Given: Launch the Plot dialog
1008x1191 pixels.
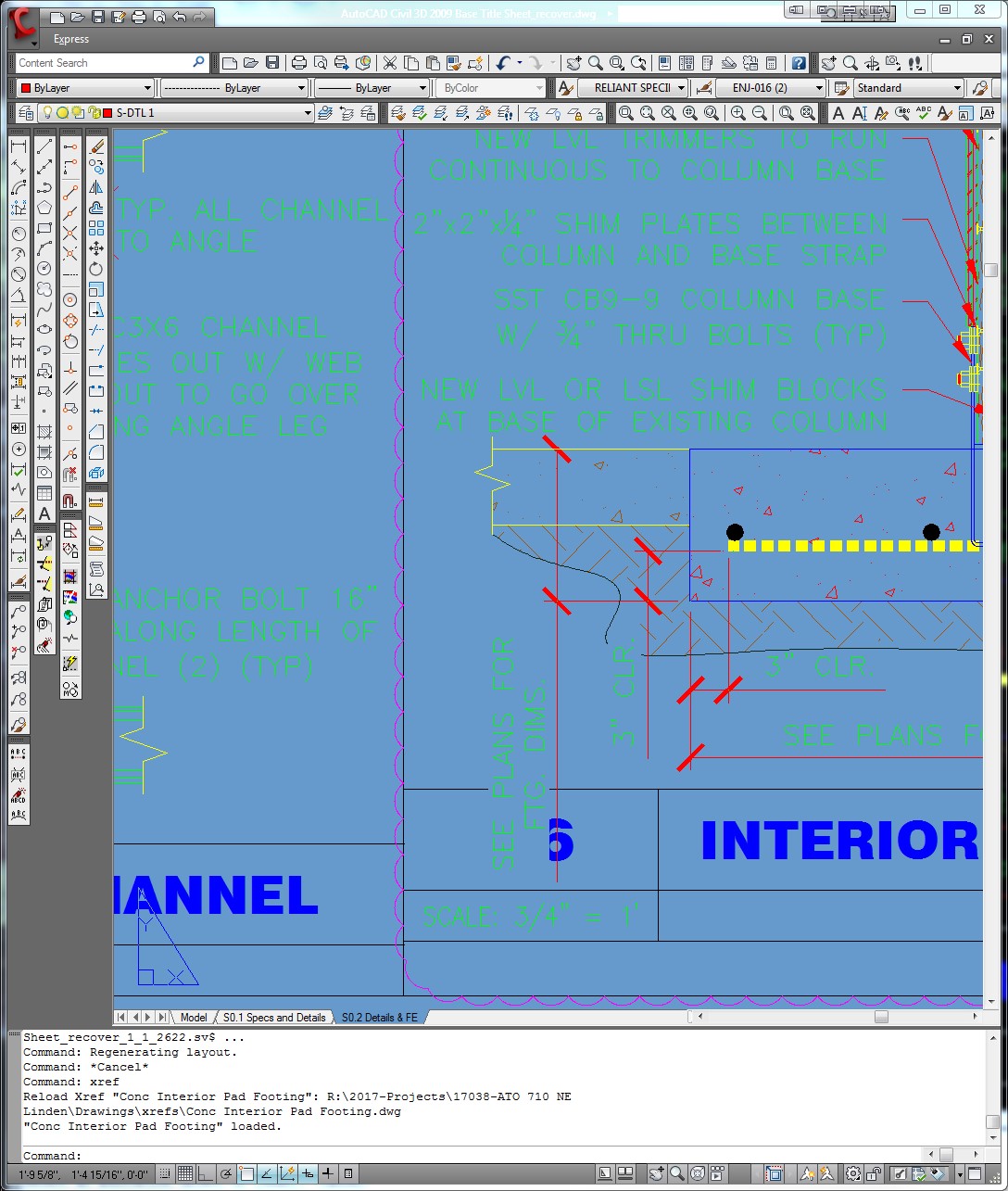Looking at the screenshot, I should 297,63.
